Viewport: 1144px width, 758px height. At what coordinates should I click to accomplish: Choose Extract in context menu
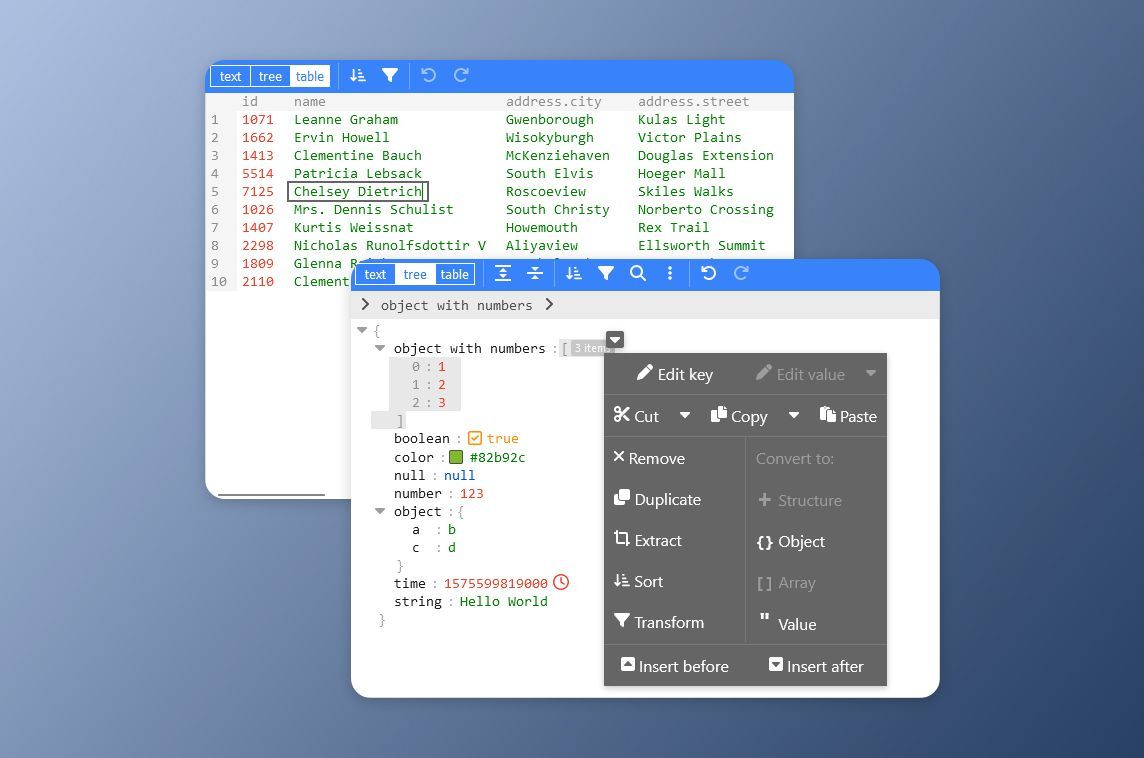tap(648, 540)
